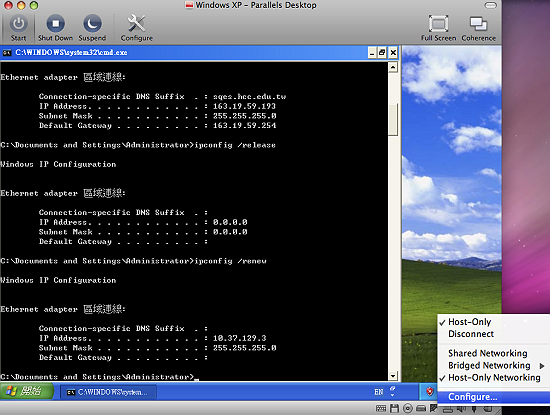The width and height of the screenshot is (550, 415).
Task: Open the cmd.exe window system menu icon
Action: (7, 53)
